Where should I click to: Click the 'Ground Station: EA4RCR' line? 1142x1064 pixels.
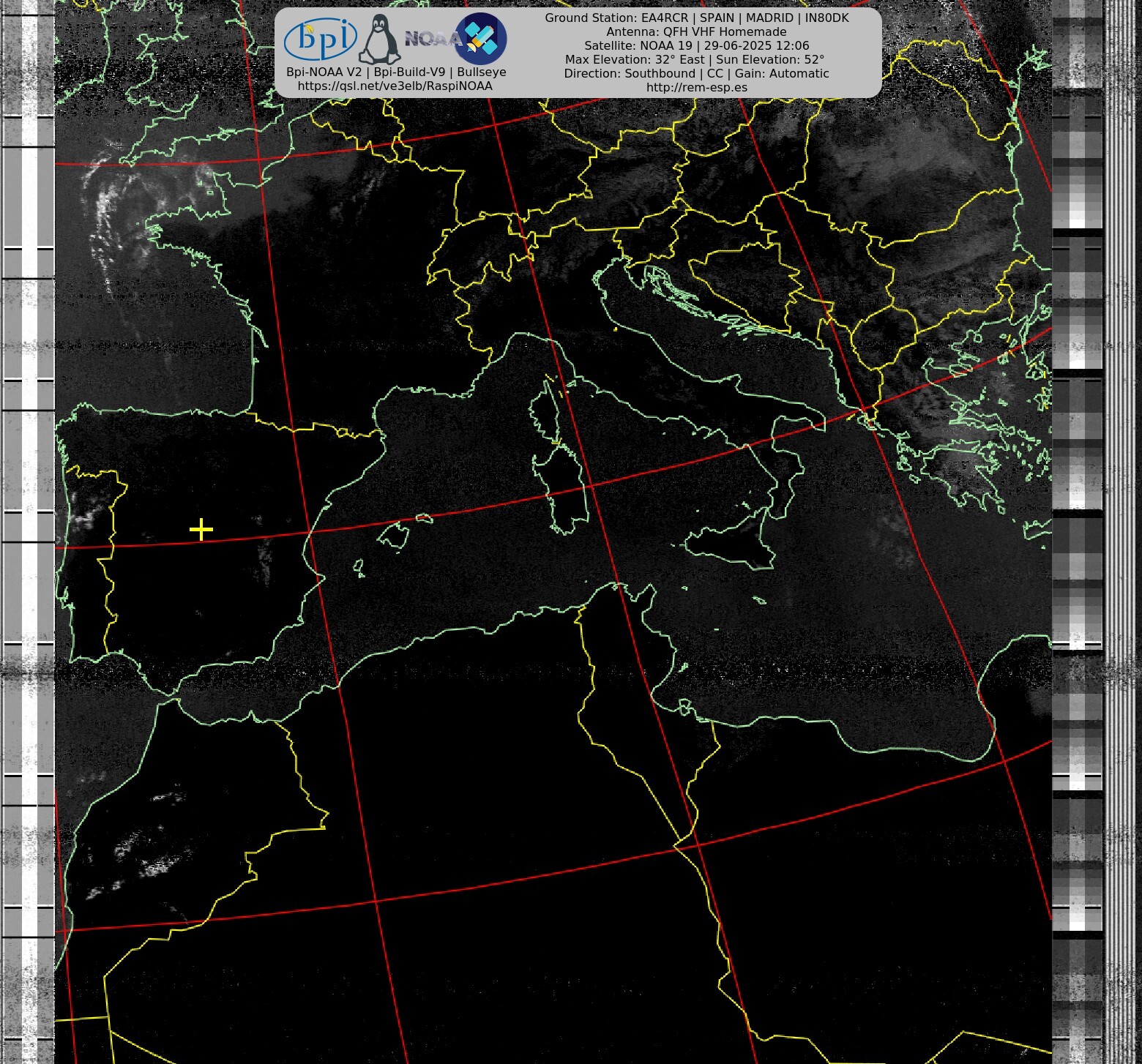tap(697, 18)
